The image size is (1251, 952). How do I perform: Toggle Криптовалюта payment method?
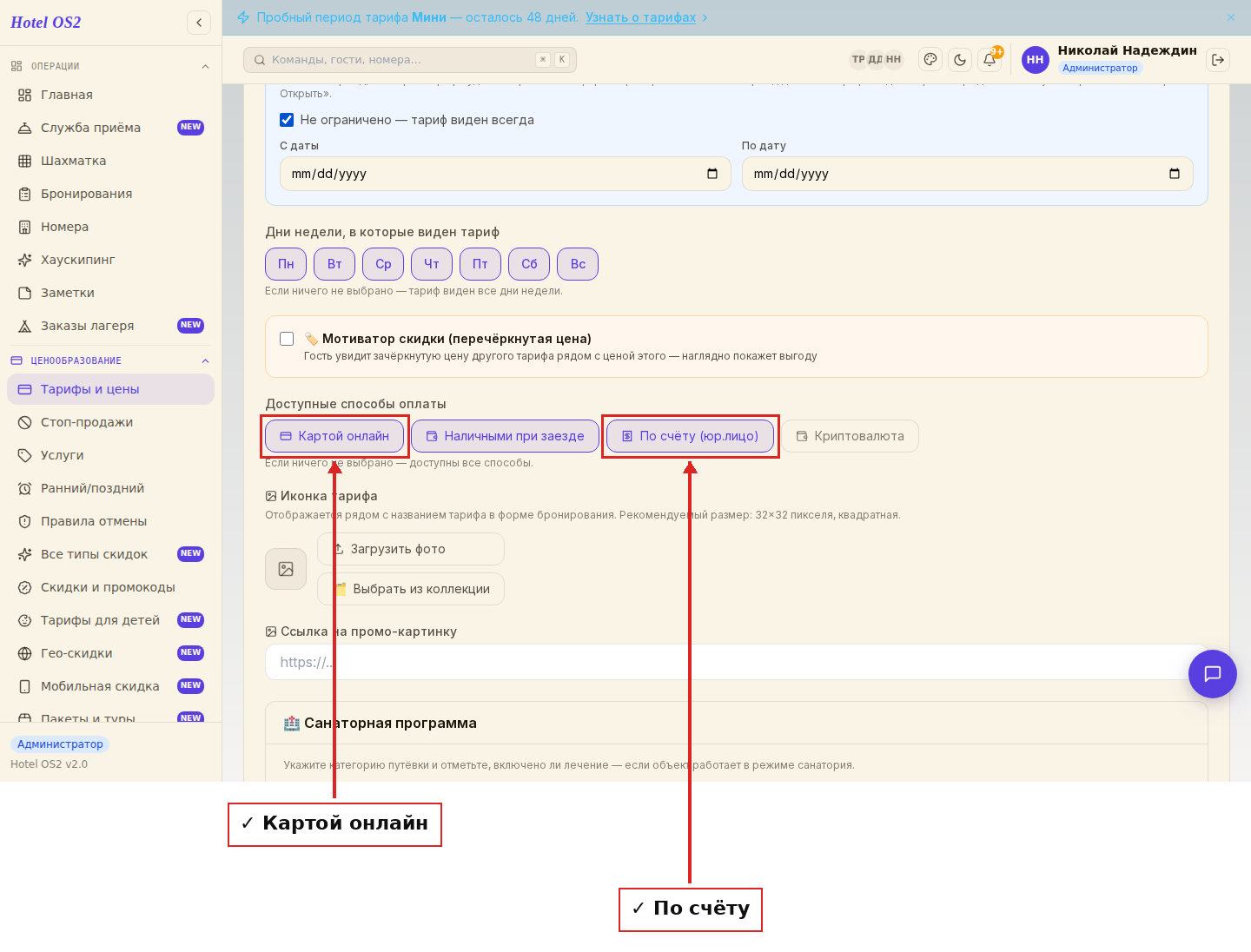(851, 436)
